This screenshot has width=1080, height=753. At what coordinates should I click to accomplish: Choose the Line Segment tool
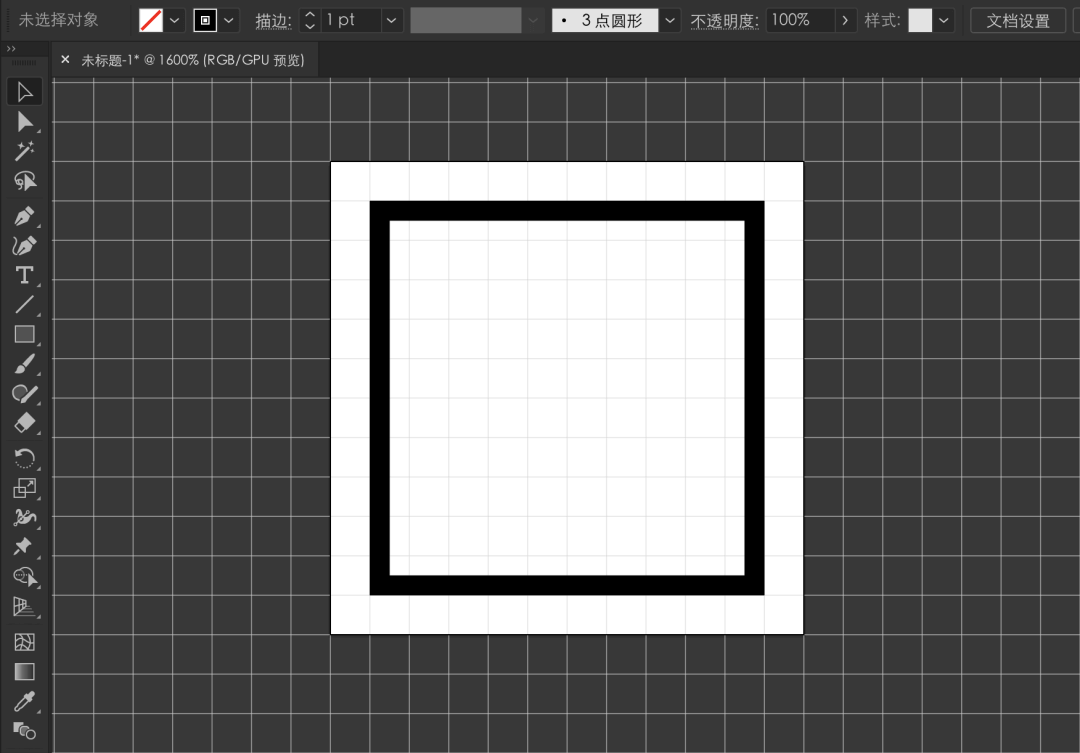click(x=25, y=305)
